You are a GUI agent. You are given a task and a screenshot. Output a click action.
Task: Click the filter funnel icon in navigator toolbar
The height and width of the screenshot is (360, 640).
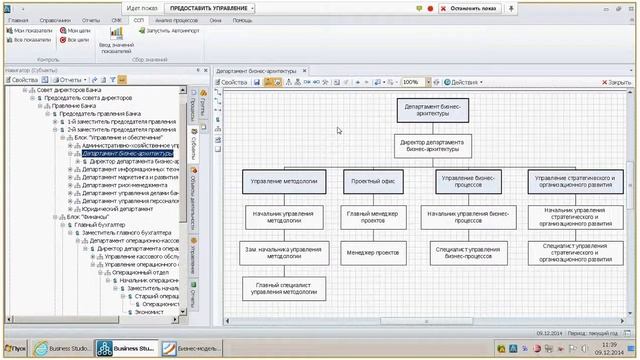click(113, 80)
